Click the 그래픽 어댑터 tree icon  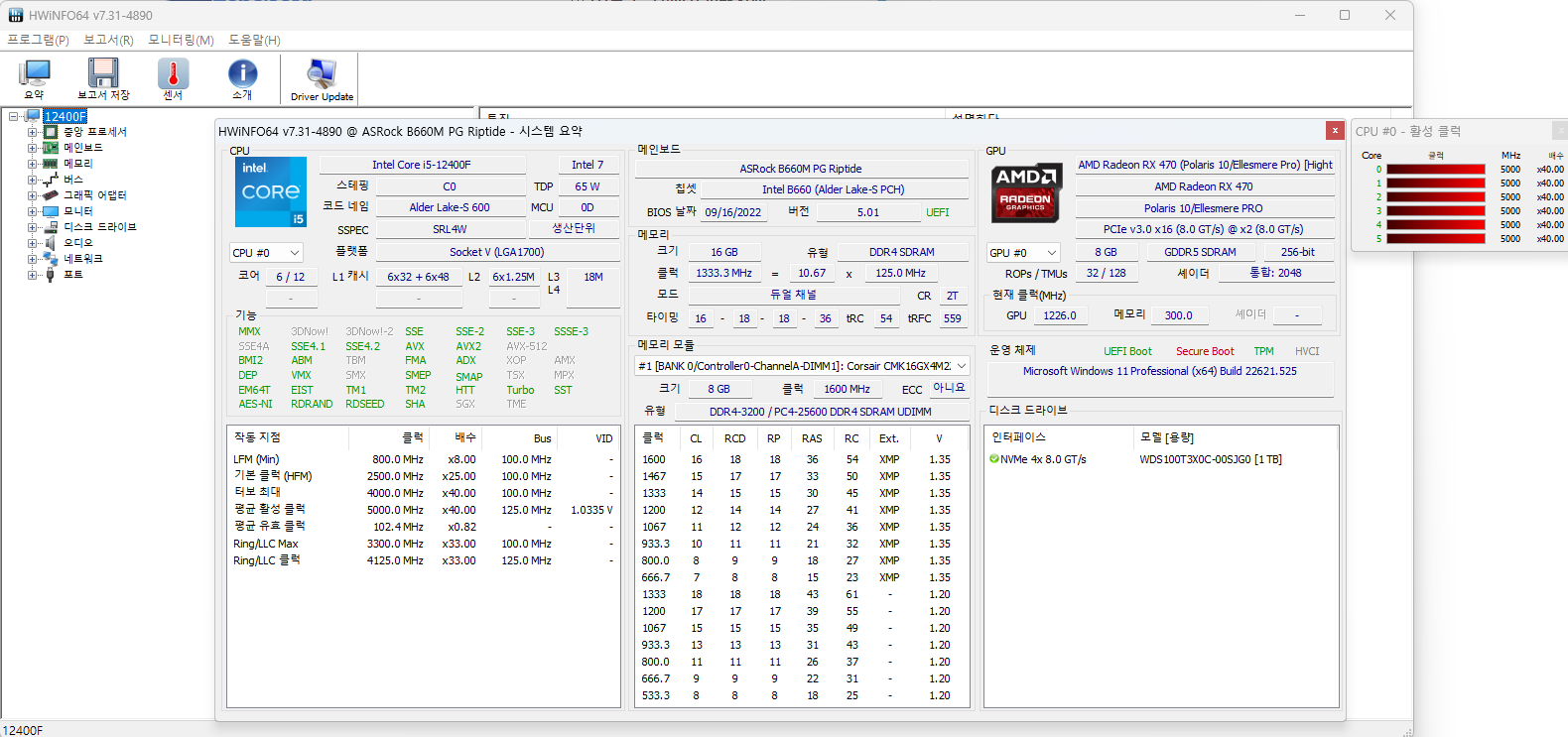(51, 195)
